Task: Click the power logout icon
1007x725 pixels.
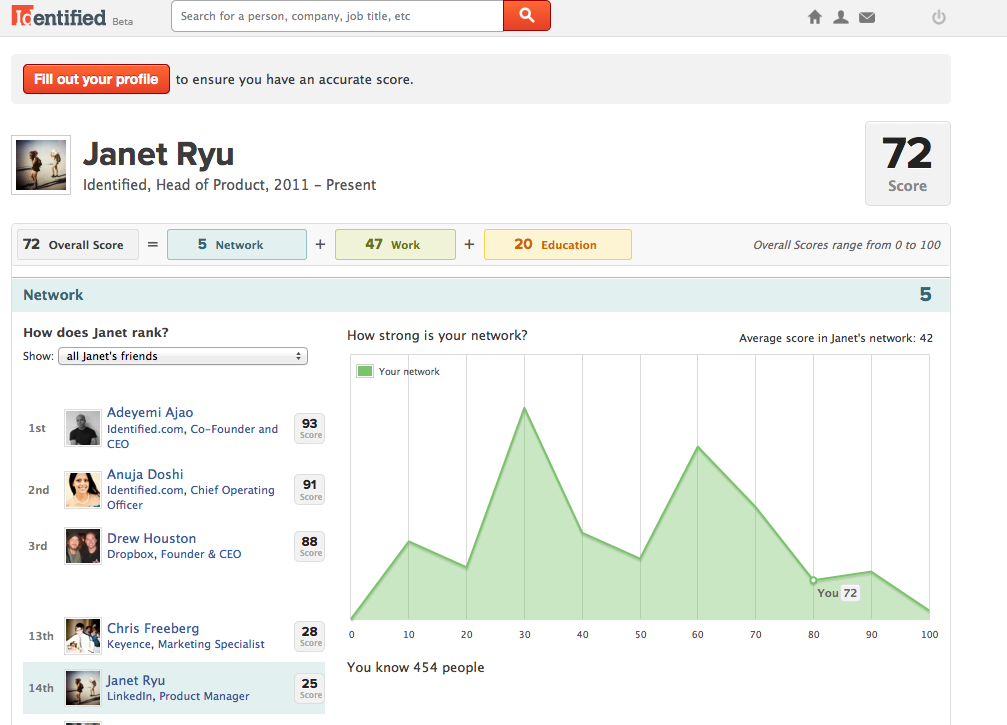Action: click(938, 17)
